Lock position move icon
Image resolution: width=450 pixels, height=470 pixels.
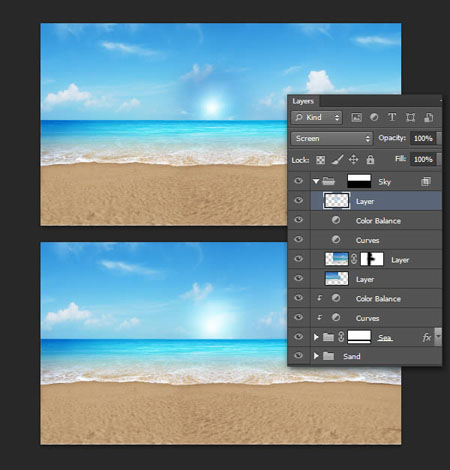[353, 160]
